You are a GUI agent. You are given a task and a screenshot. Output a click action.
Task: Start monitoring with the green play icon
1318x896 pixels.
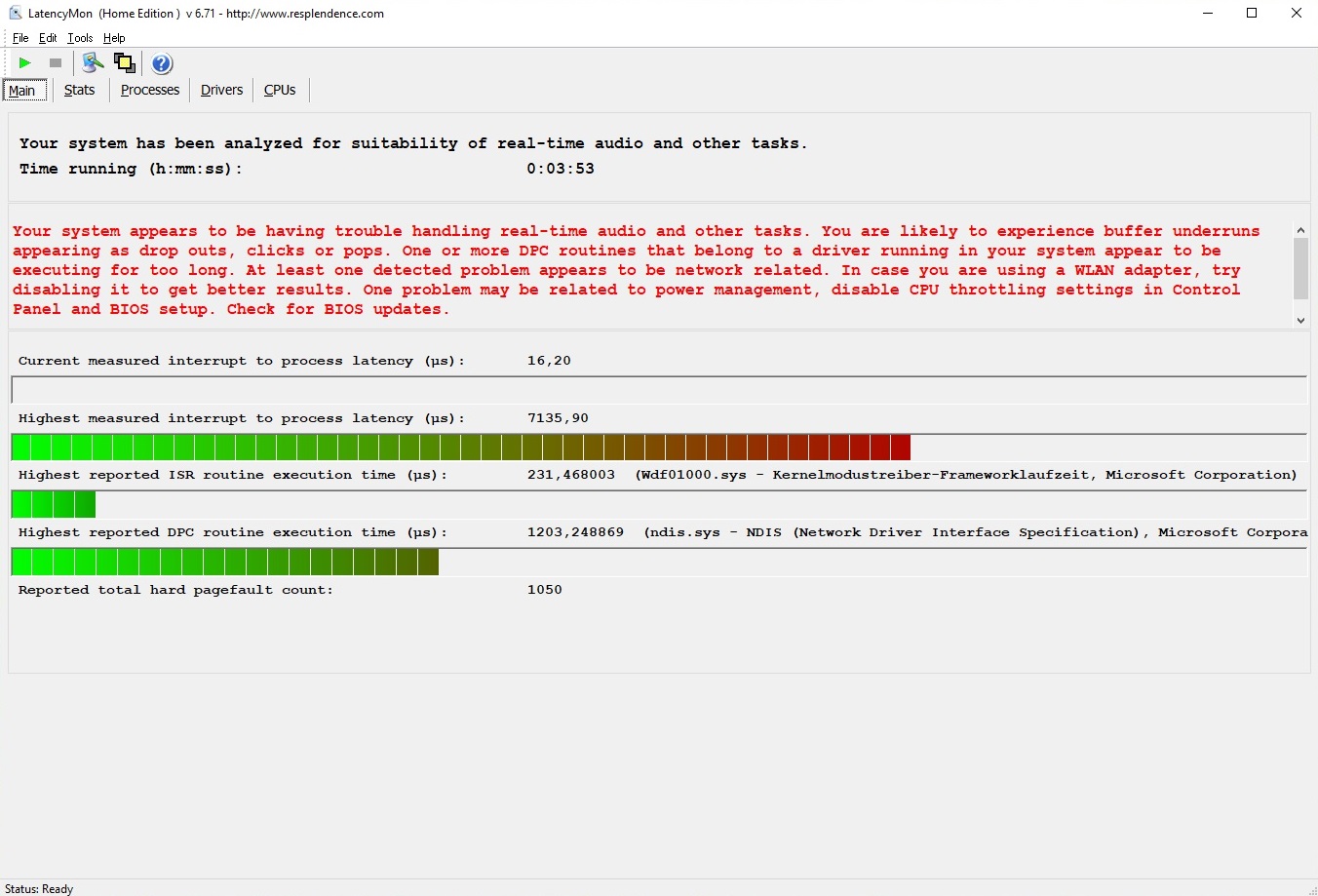coord(24,63)
